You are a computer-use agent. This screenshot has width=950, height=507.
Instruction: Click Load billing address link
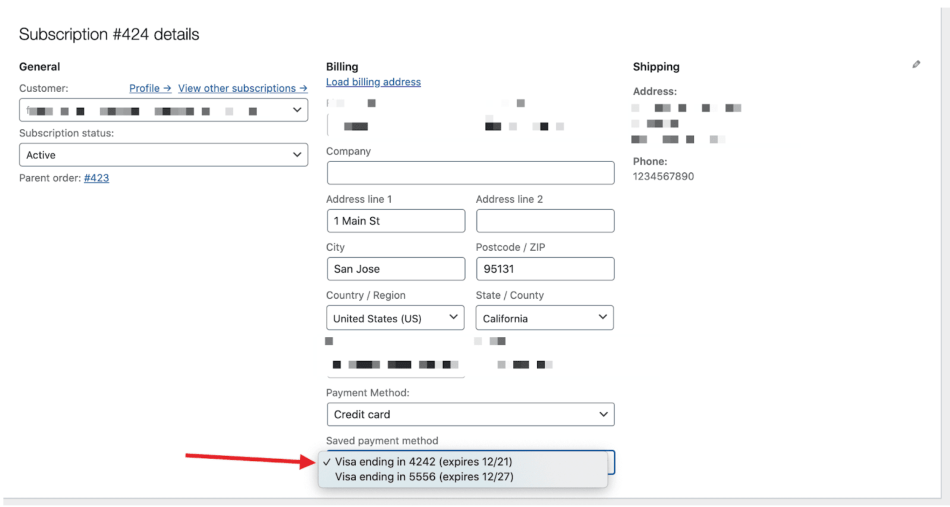(373, 82)
